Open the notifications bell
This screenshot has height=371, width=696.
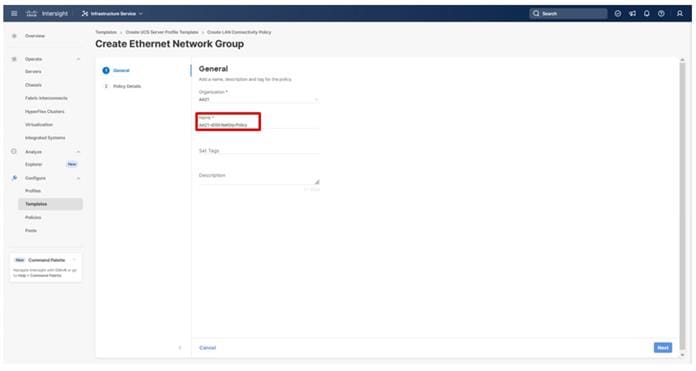[647, 13]
